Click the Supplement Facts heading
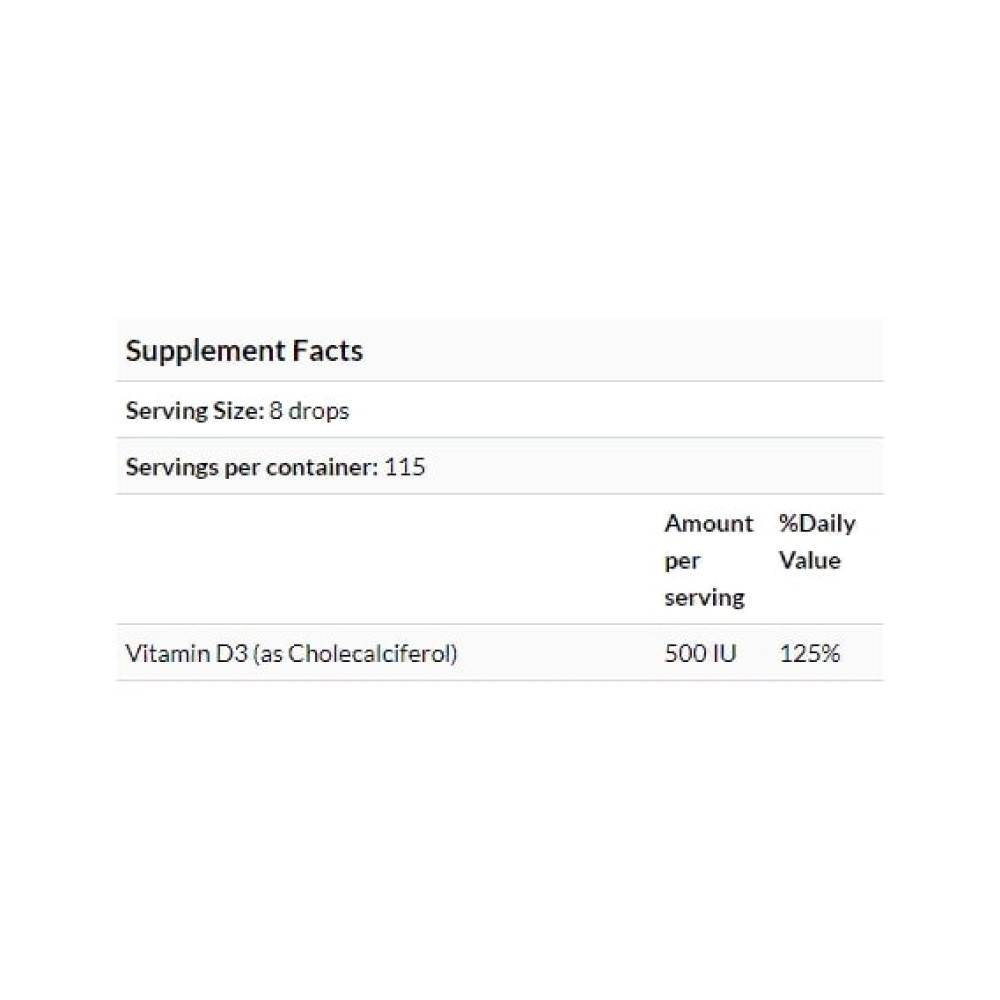 coord(244,351)
